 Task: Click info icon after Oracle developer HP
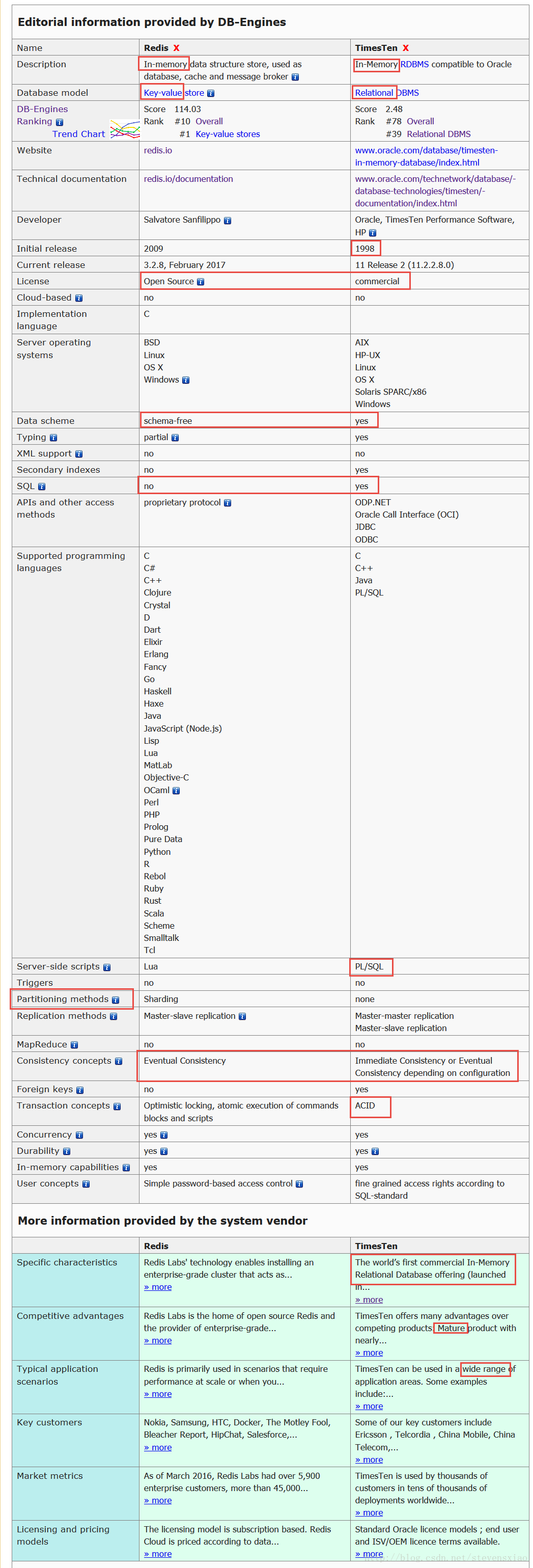tap(372, 233)
